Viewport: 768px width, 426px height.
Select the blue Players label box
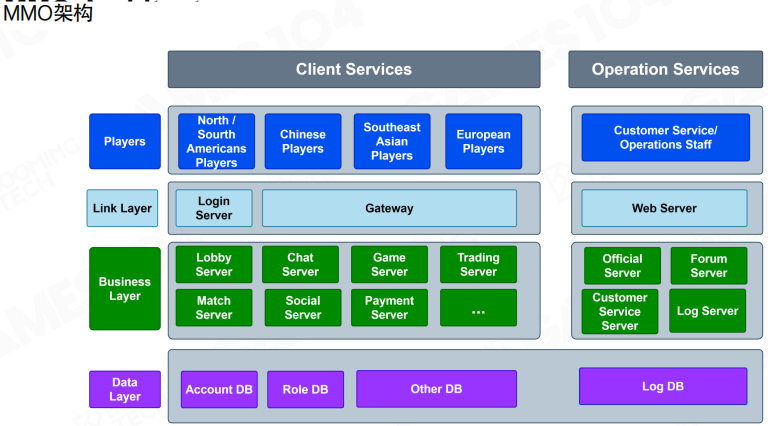coord(124,141)
